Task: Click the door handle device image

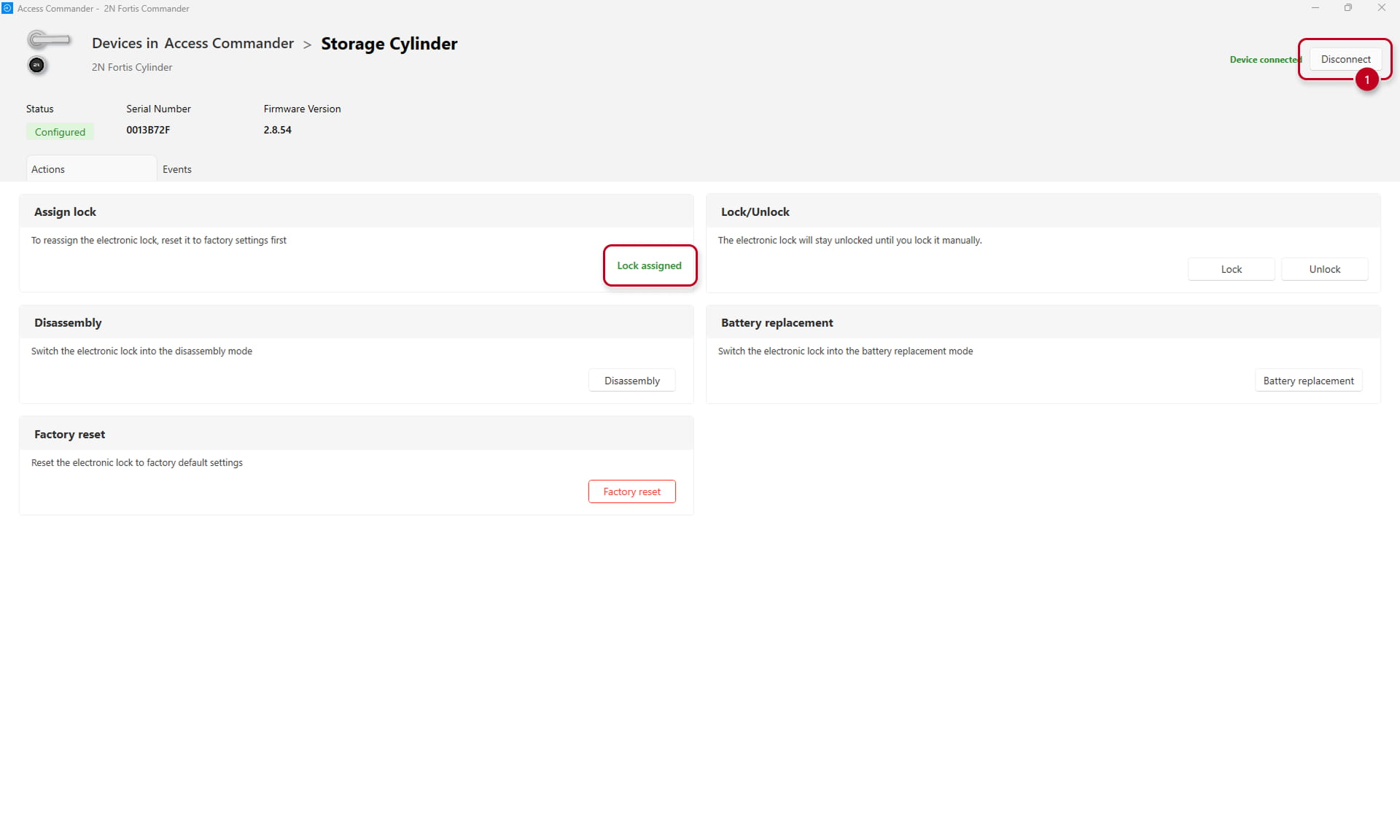Action: (x=49, y=39)
